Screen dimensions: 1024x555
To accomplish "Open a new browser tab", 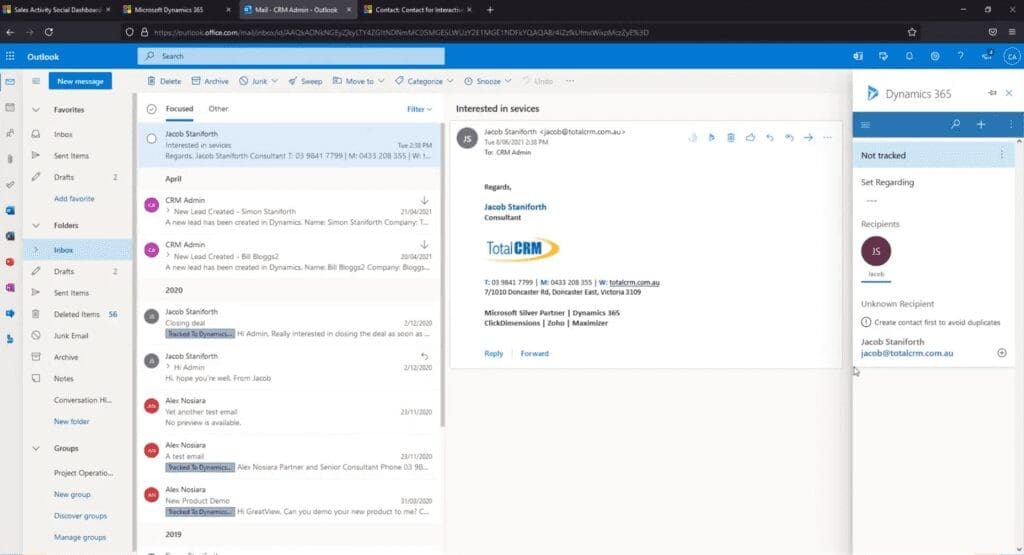I will tap(490, 10).
